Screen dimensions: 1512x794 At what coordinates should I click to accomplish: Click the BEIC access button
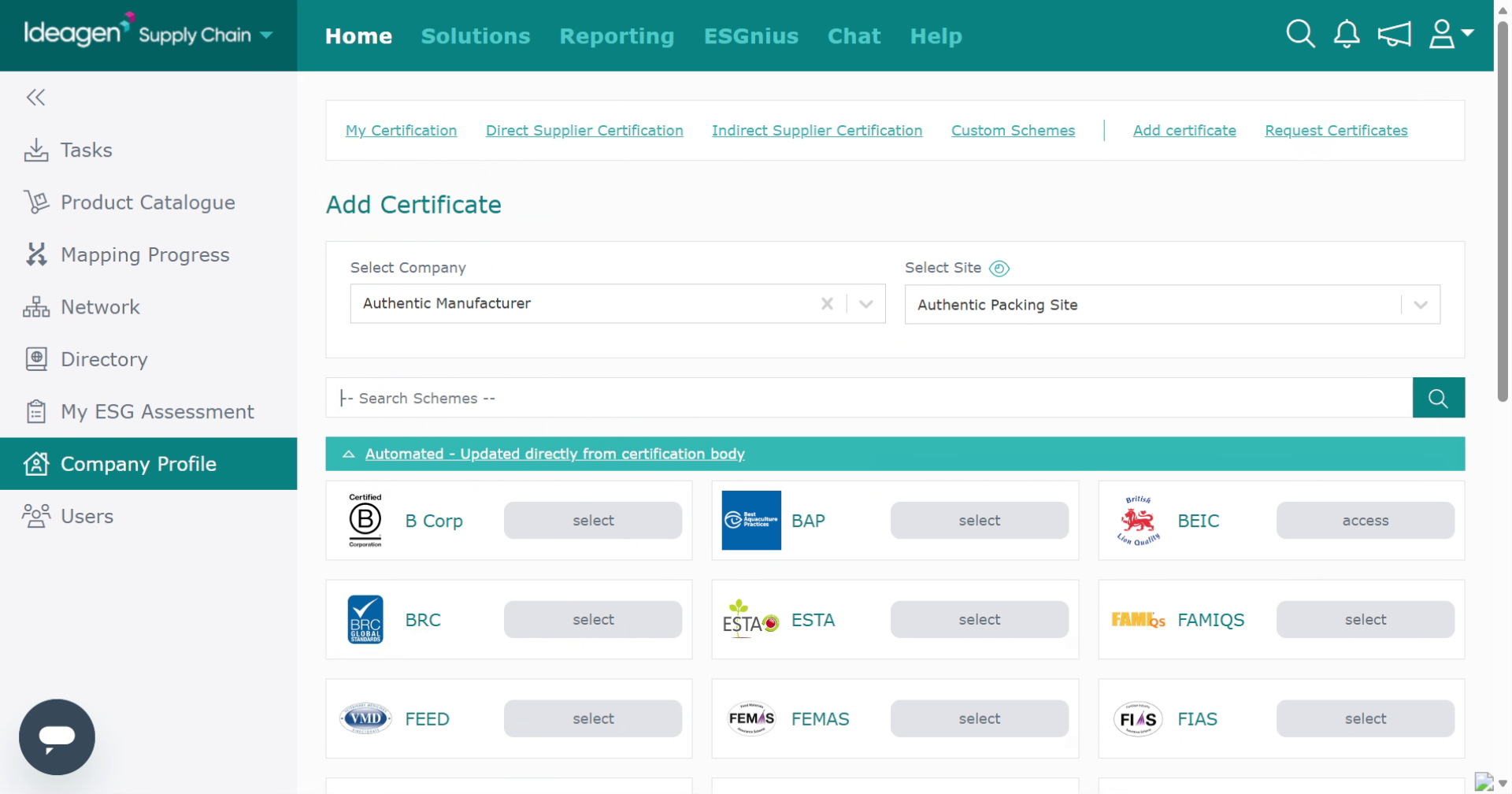coord(1365,521)
